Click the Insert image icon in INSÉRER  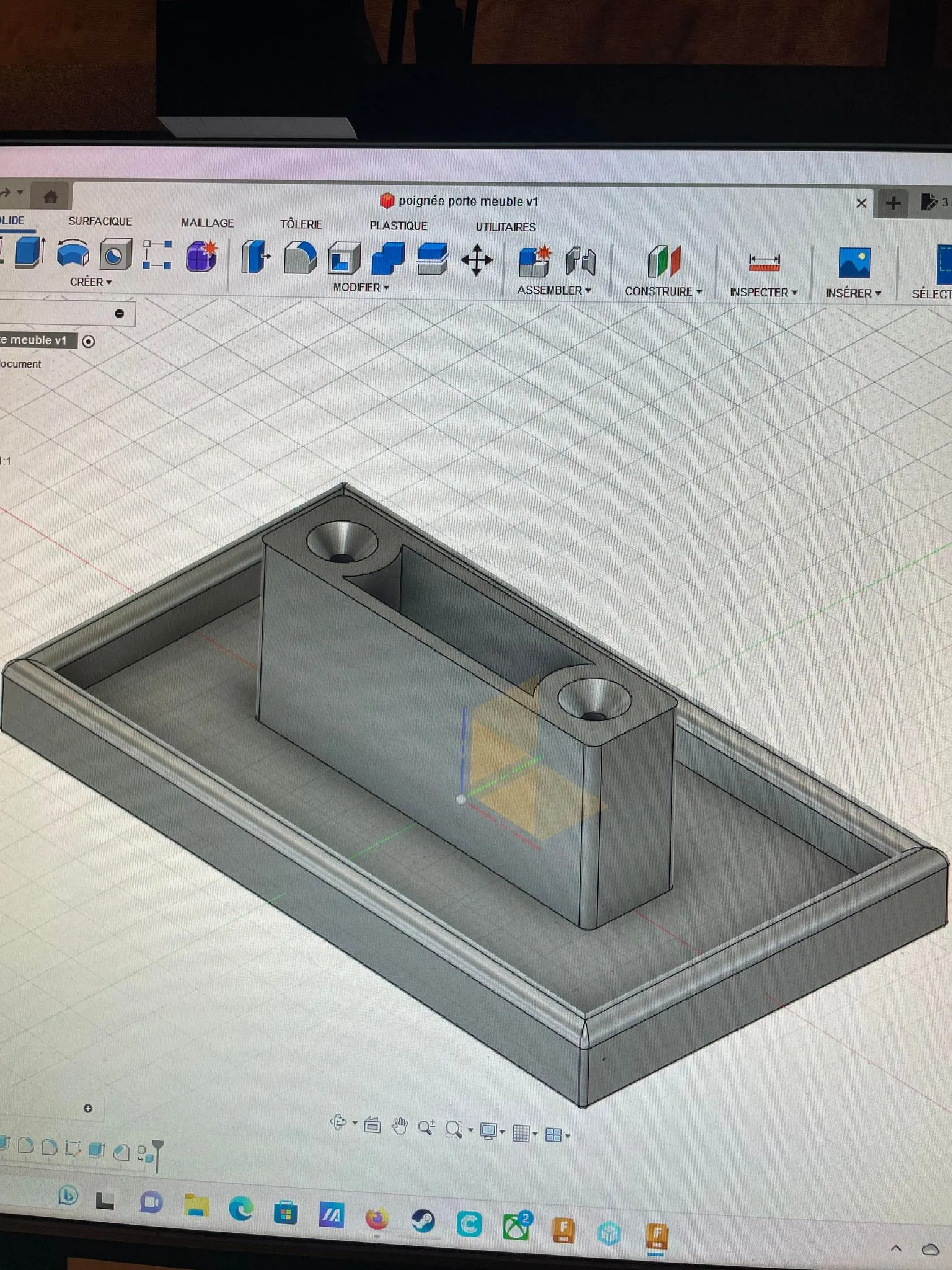854,263
